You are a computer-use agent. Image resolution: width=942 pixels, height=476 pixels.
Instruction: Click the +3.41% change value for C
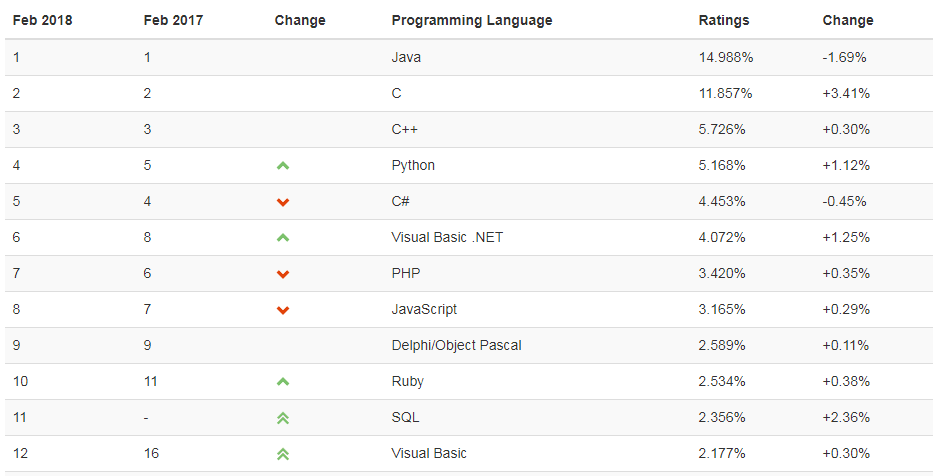(x=846, y=93)
